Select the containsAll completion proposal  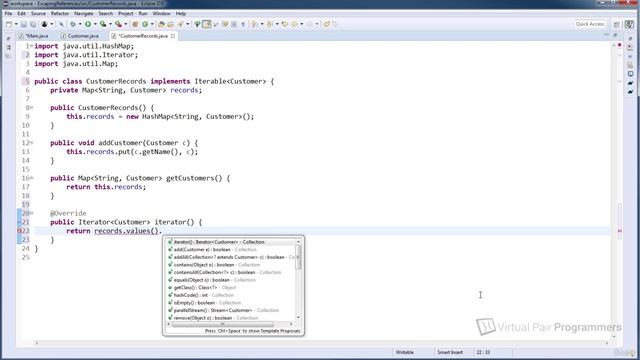click(231, 272)
